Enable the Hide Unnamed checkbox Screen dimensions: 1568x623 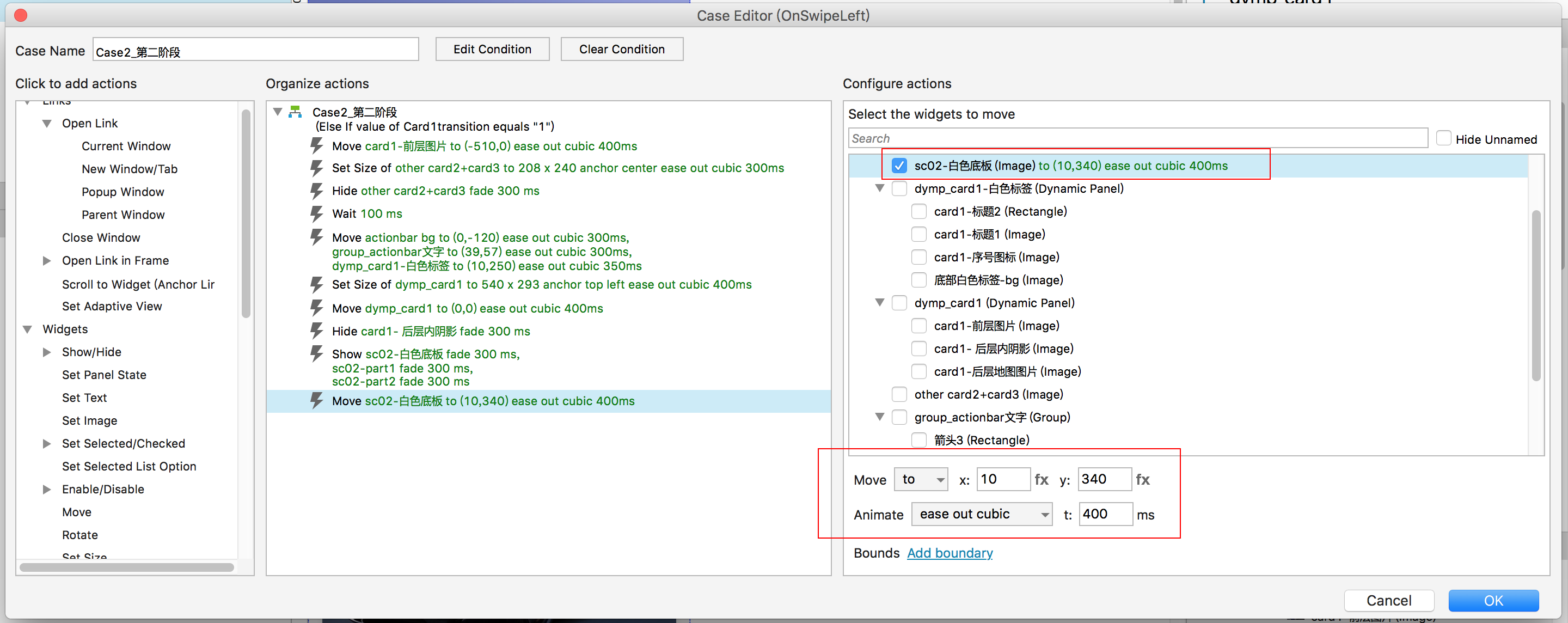click(x=1443, y=139)
